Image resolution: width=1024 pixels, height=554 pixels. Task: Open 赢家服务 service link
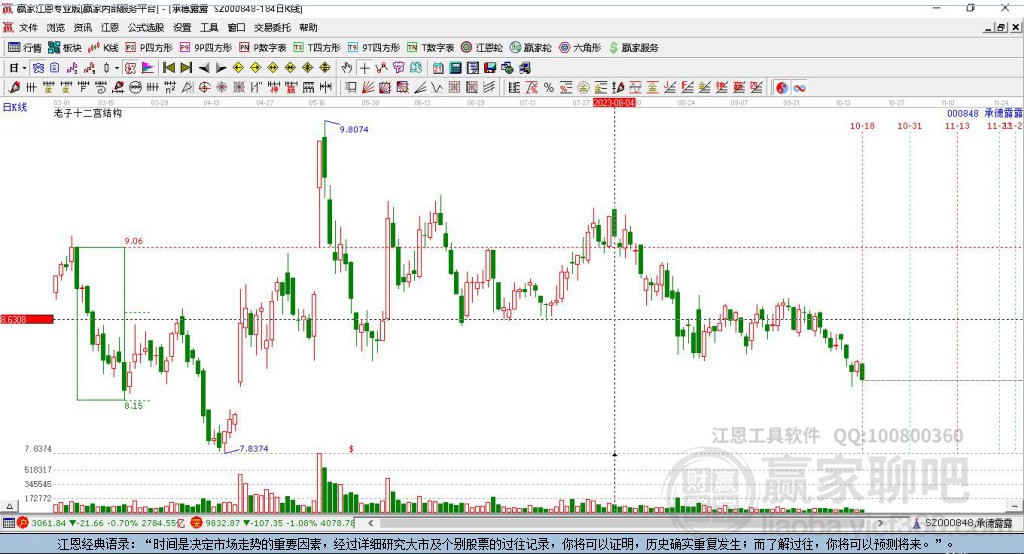click(x=634, y=48)
